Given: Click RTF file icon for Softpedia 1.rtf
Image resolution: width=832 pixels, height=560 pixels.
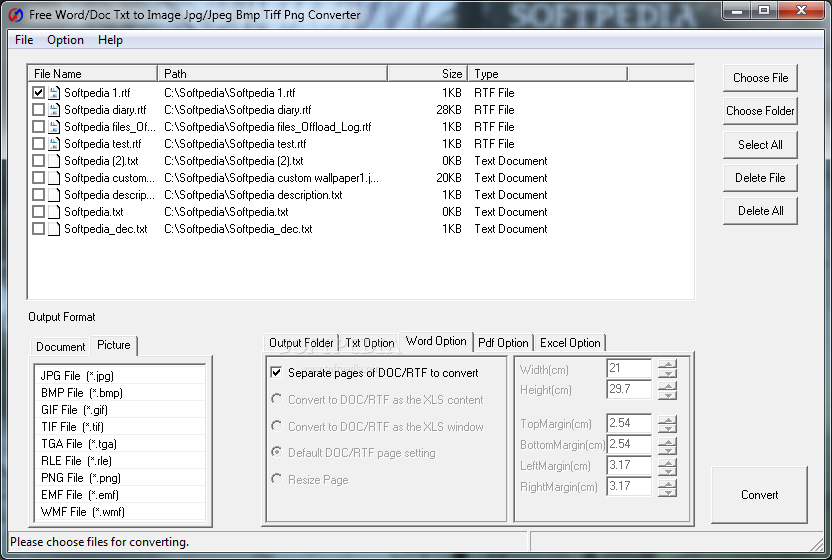Looking at the screenshot, I should tap(54, 93).
